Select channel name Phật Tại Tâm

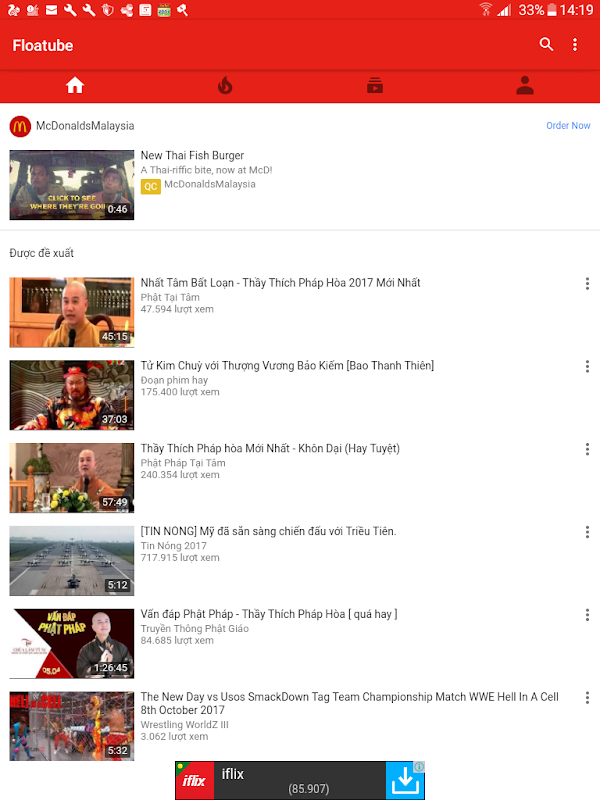coord(170,297)
